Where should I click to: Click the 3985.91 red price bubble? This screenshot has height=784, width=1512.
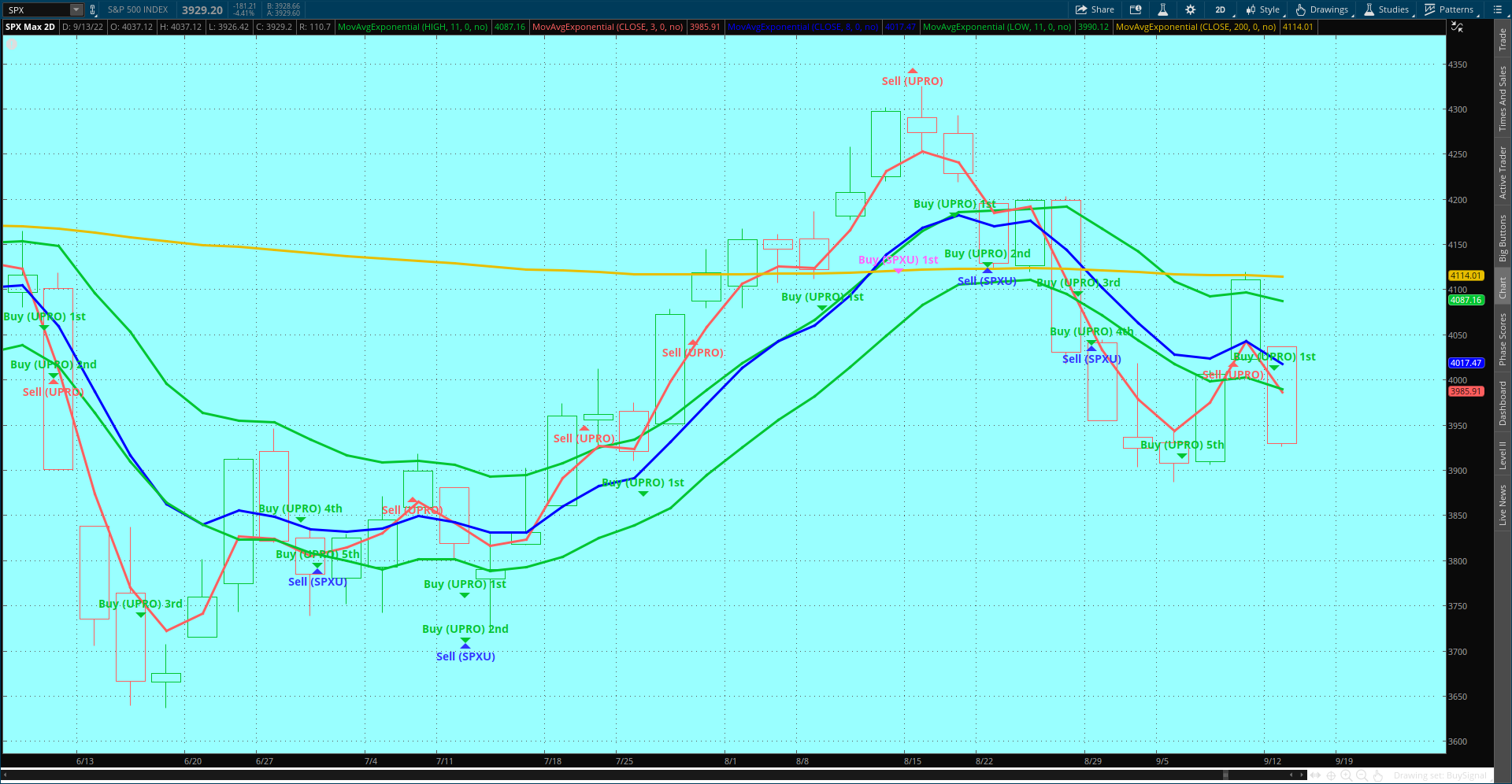[1466, 391]
